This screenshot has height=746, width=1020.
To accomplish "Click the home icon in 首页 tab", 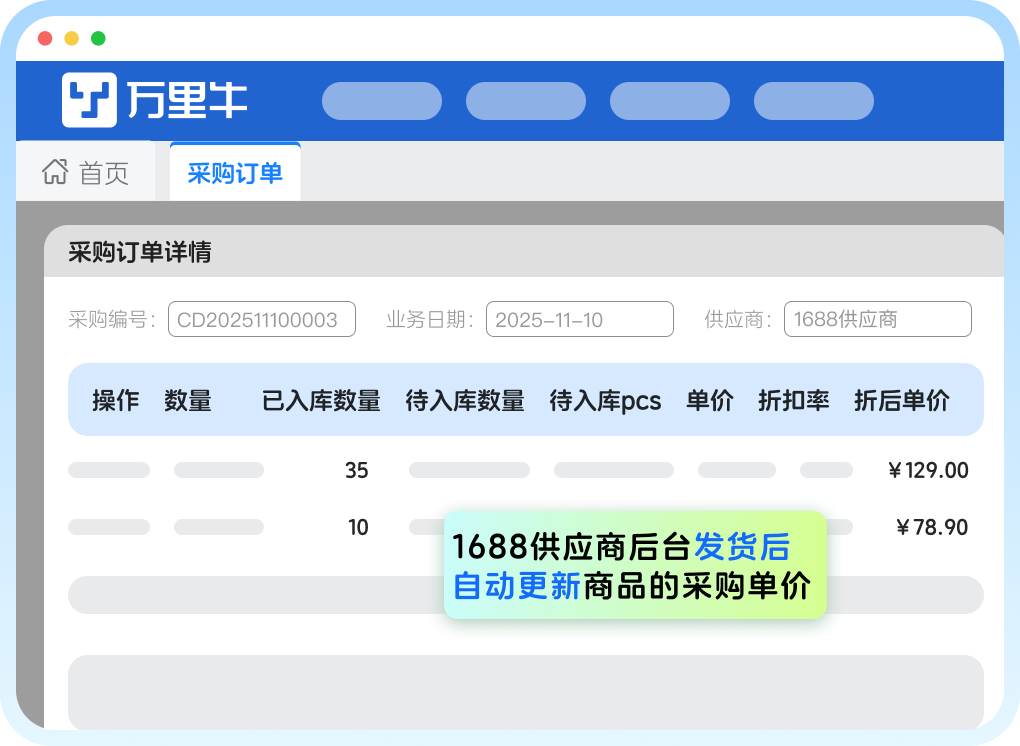I will point(55,172).
